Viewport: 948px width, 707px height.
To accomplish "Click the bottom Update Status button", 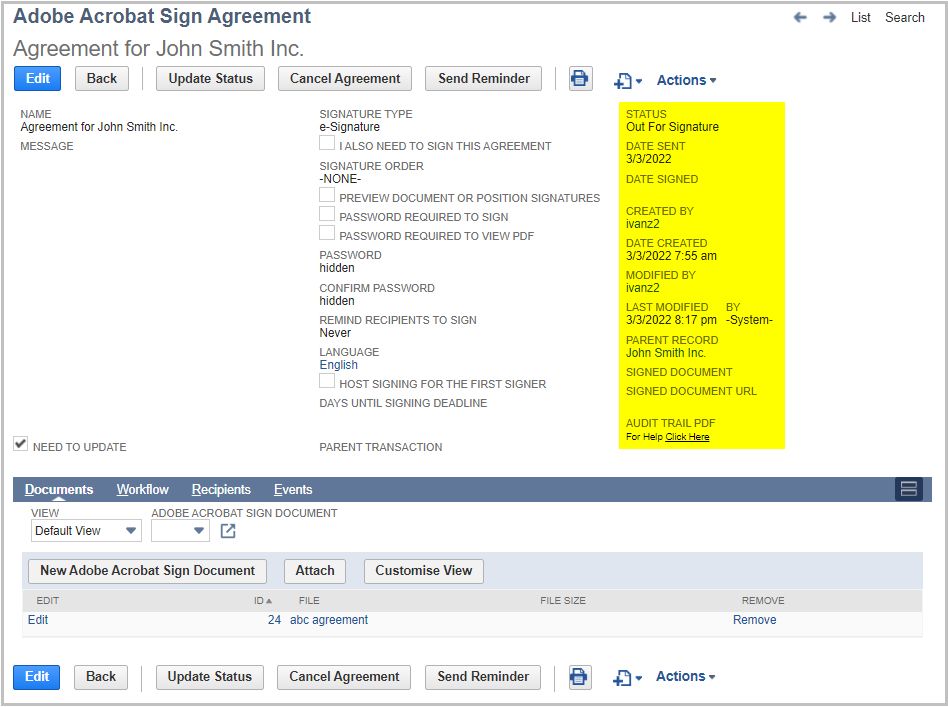I will [210, 677].
